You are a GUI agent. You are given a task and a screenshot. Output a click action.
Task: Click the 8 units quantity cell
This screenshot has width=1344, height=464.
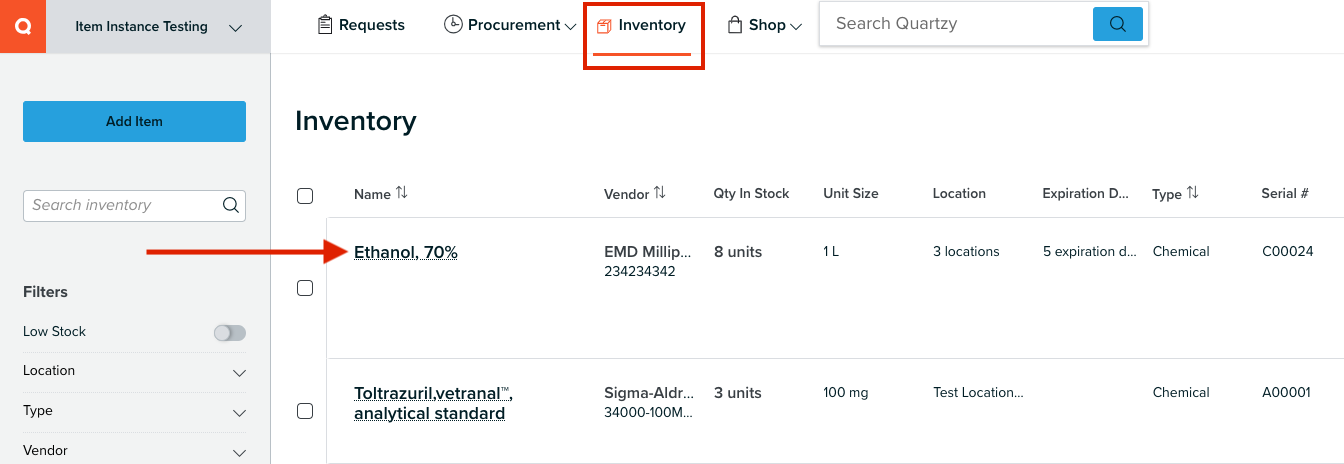pos(738,252)
